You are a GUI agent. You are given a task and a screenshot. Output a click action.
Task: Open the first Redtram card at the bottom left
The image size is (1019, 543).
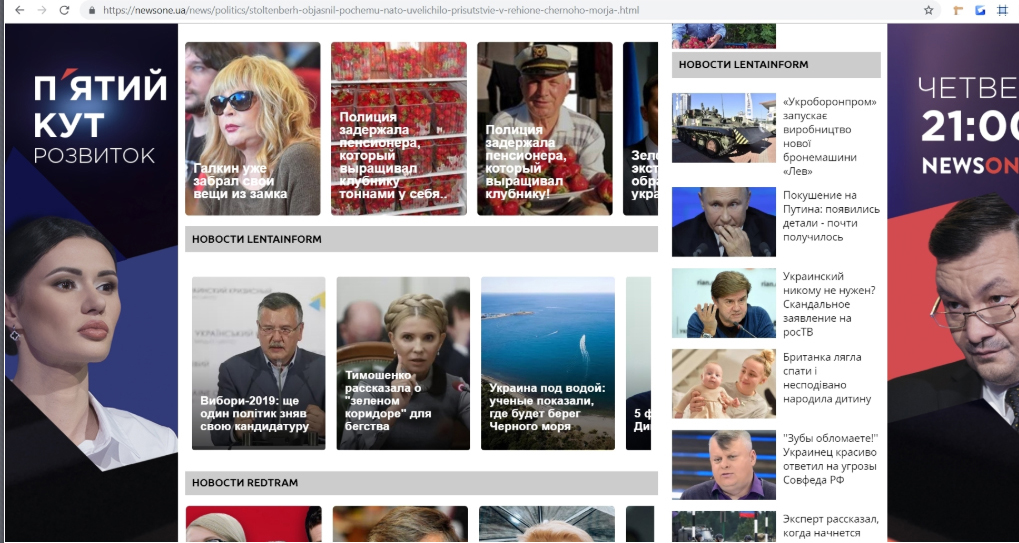(253, 524)
